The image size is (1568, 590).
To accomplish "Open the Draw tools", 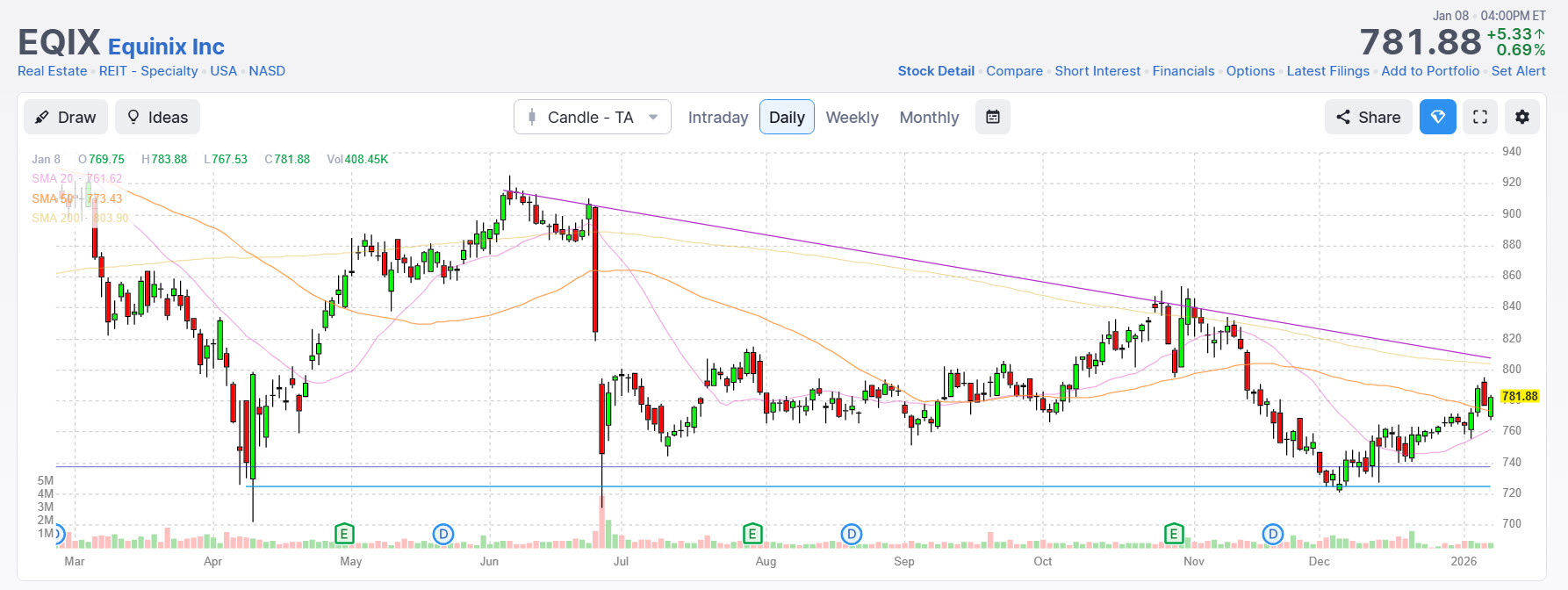I will pyautogui.click(x=66, y=117).
